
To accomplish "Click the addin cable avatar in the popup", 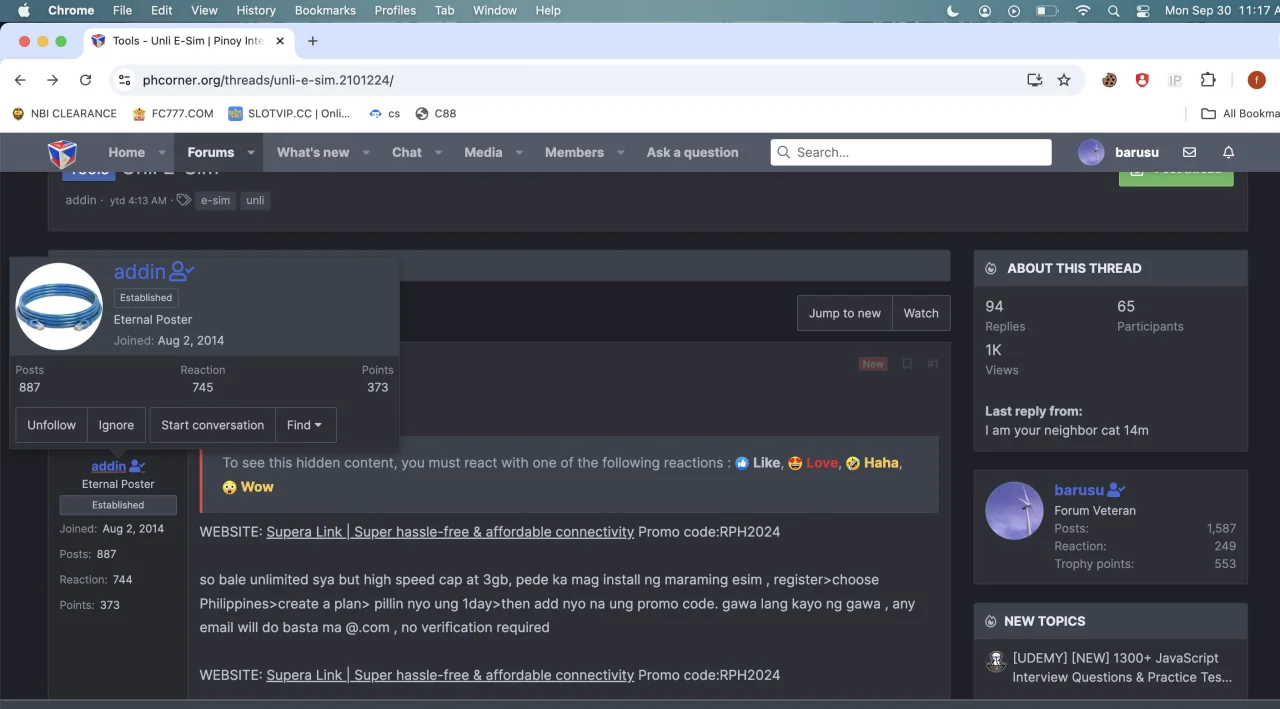I will (60, 306).
